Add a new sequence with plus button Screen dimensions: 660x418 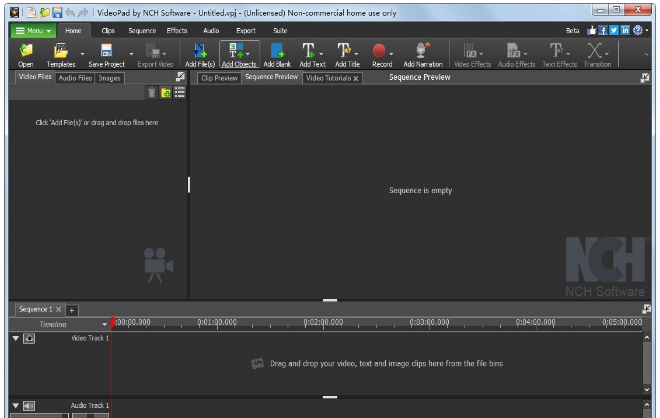pos(71,310)
